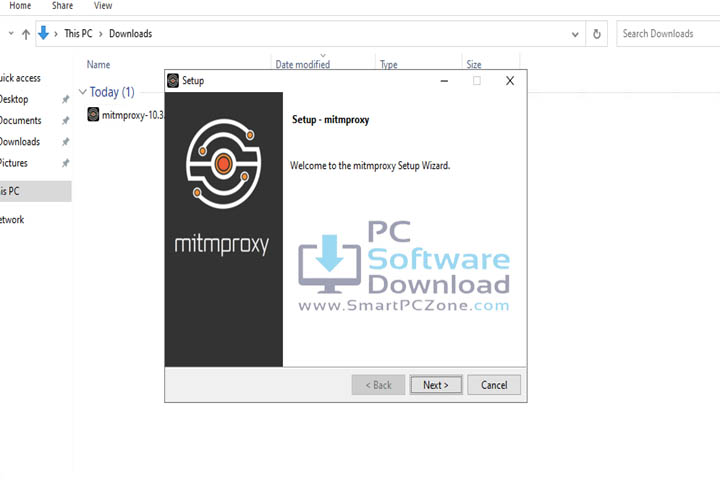Click the disabled Back button in Setup
The image size is (720, 480).
pos(378,384)
